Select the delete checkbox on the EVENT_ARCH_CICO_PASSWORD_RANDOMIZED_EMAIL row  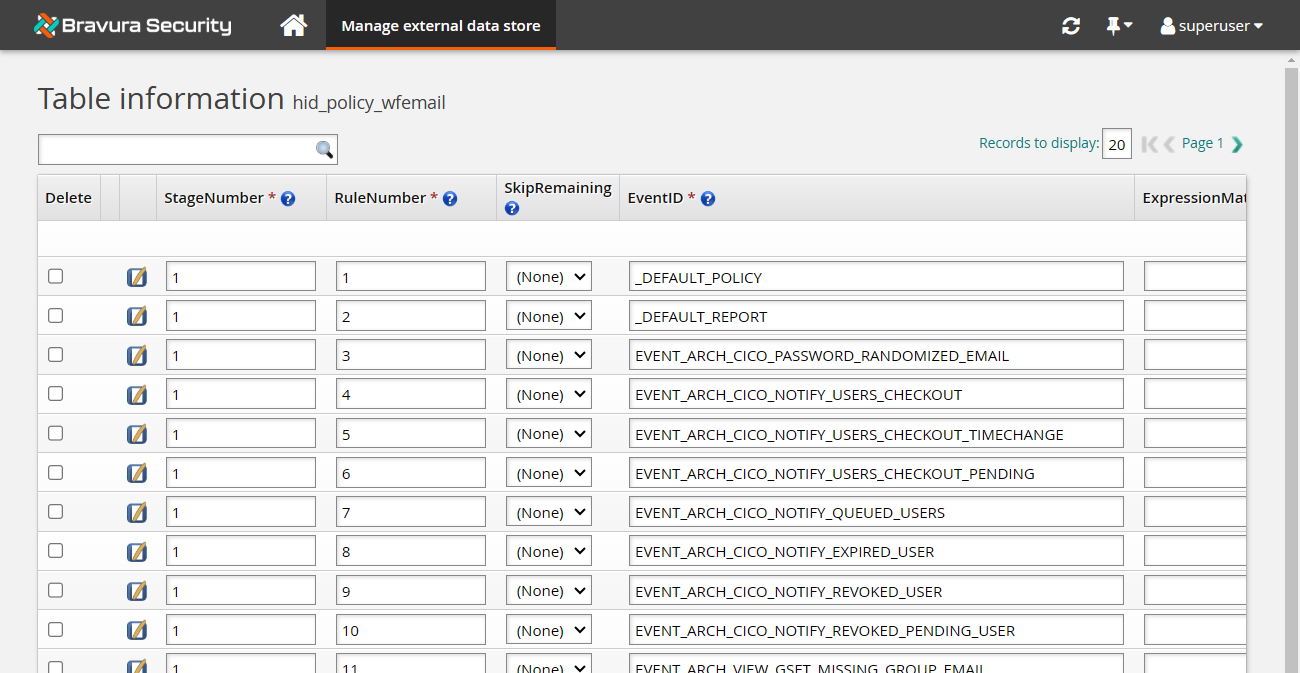click(x=55, y=354)
